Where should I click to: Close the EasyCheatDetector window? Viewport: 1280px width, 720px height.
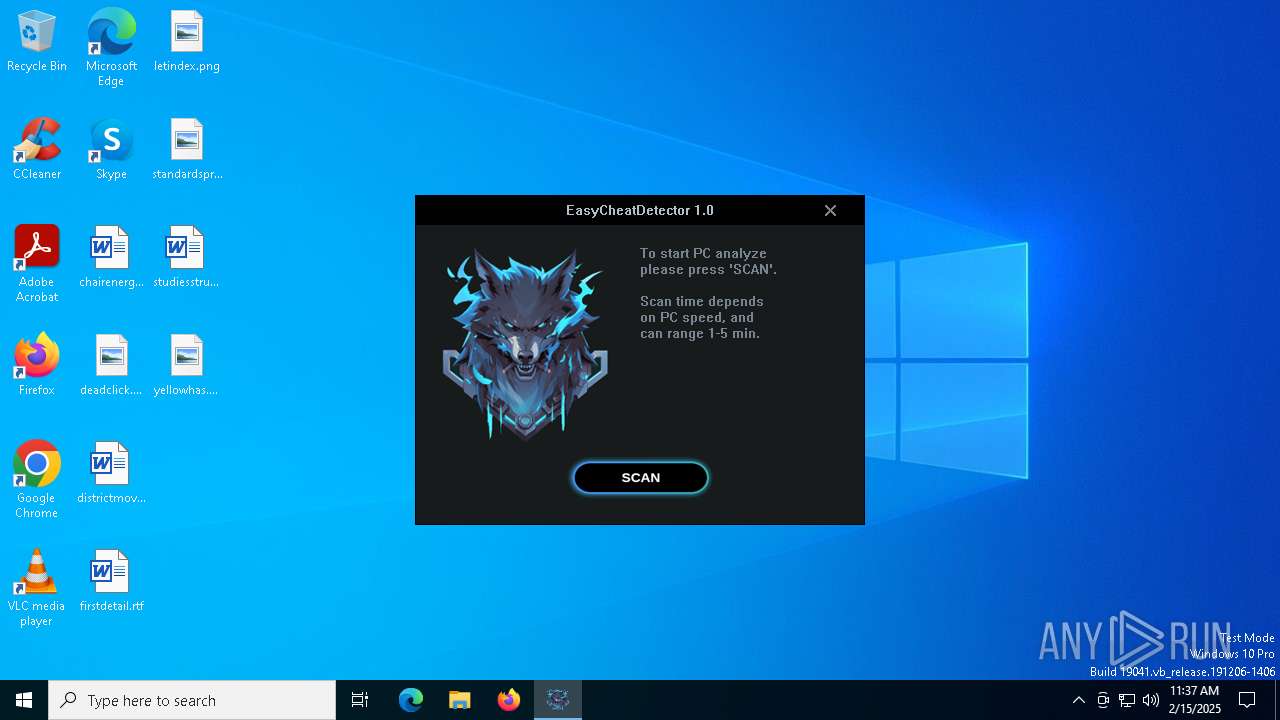(830, 210)
